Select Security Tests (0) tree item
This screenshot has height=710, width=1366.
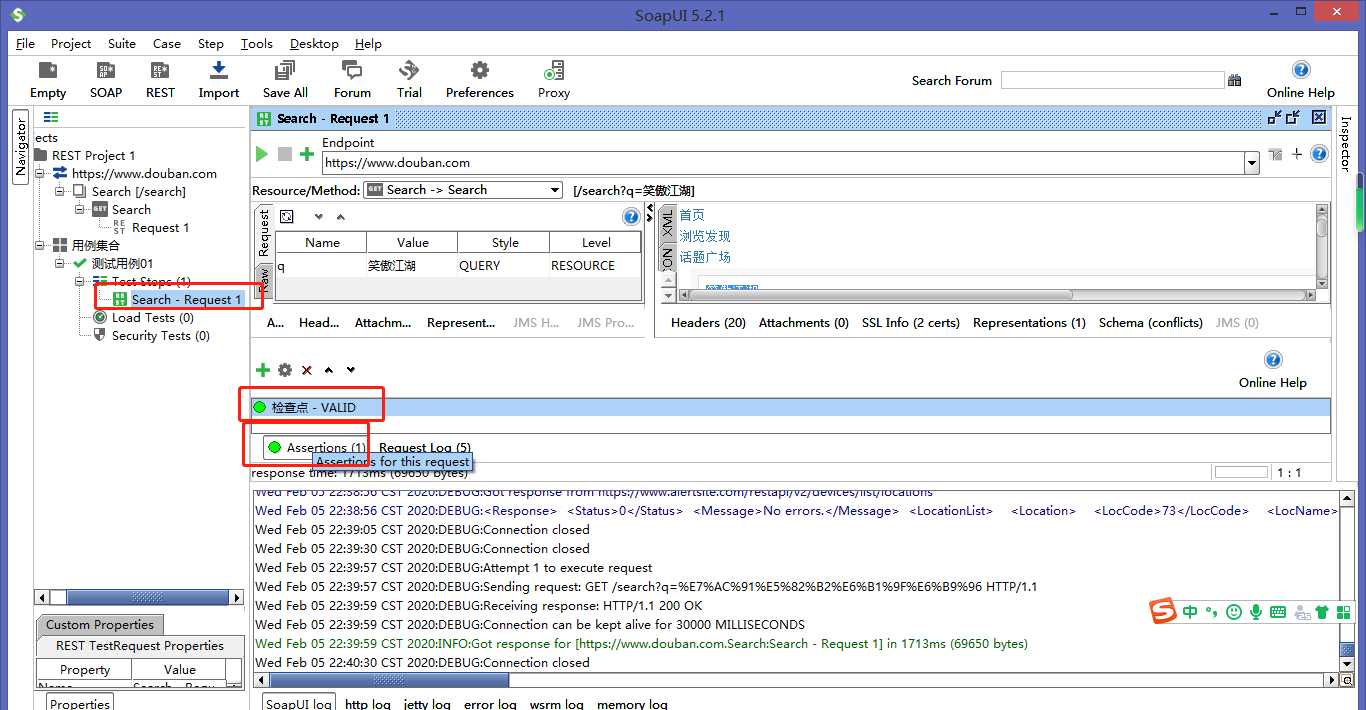[x=151, y=335]
